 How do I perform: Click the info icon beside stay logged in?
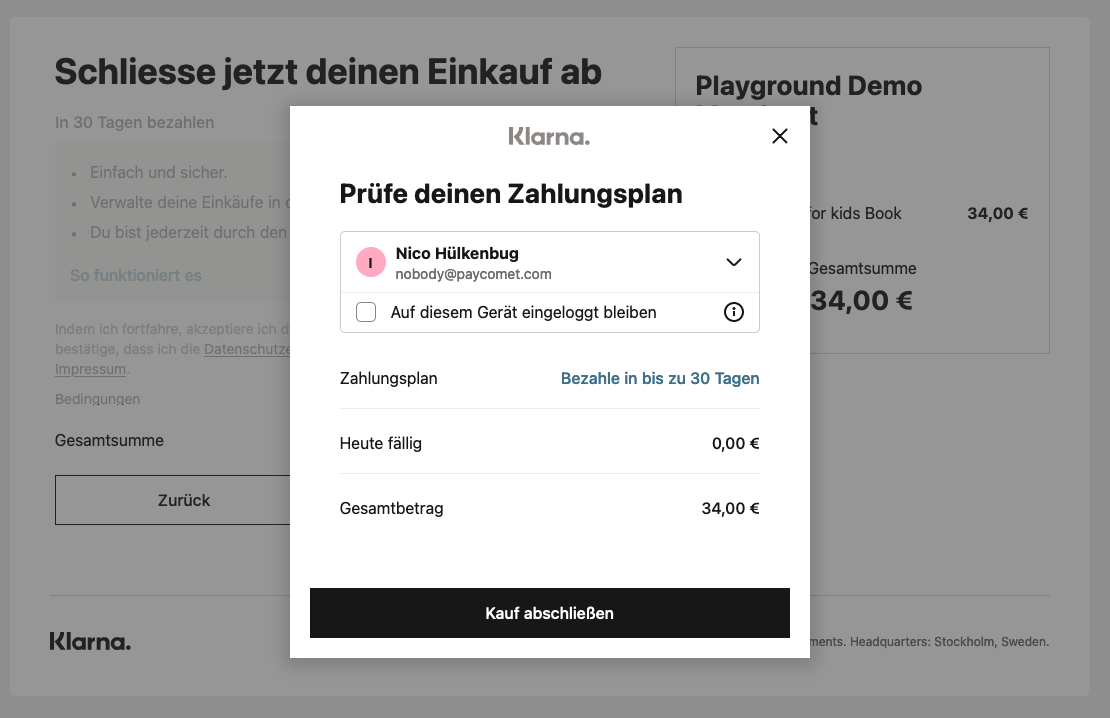733,312
